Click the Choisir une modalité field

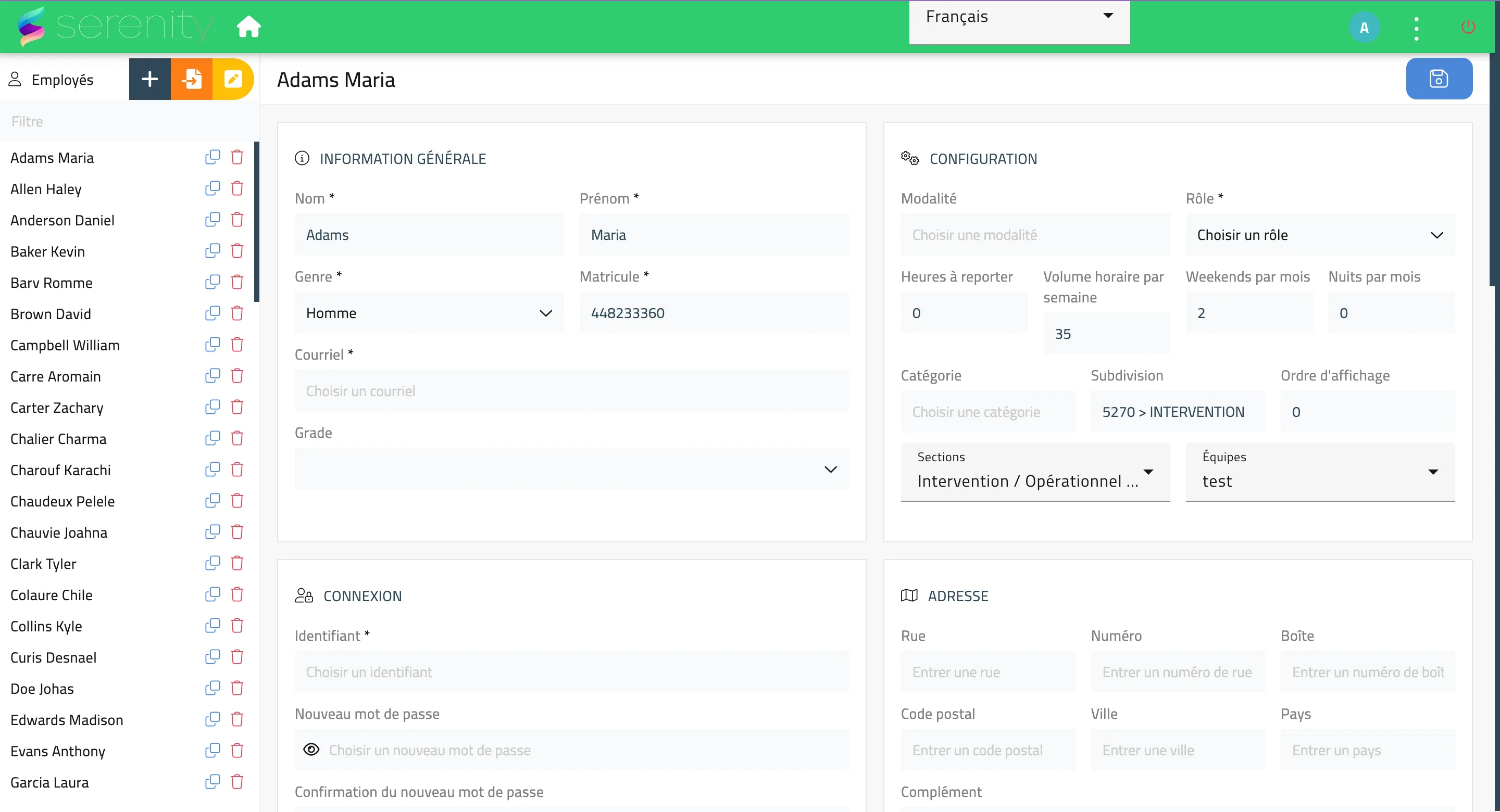pos(1035,235)
